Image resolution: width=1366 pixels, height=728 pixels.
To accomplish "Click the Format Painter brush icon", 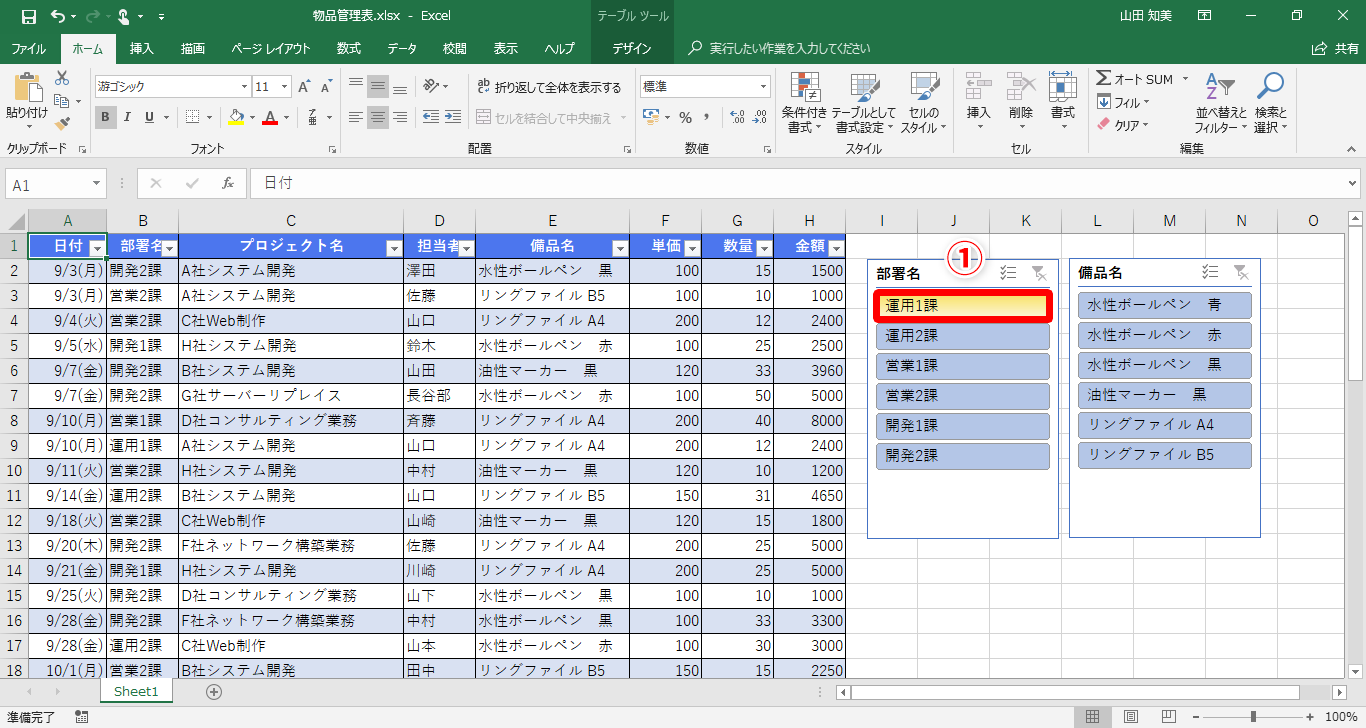I will [x=62, y=124].
